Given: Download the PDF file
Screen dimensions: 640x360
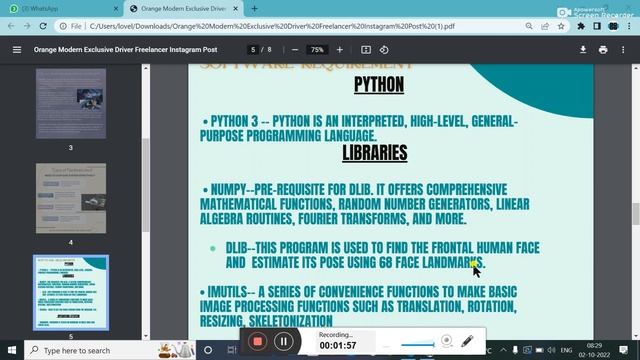Looking at the screenshot, I should (x=583, y=50).
